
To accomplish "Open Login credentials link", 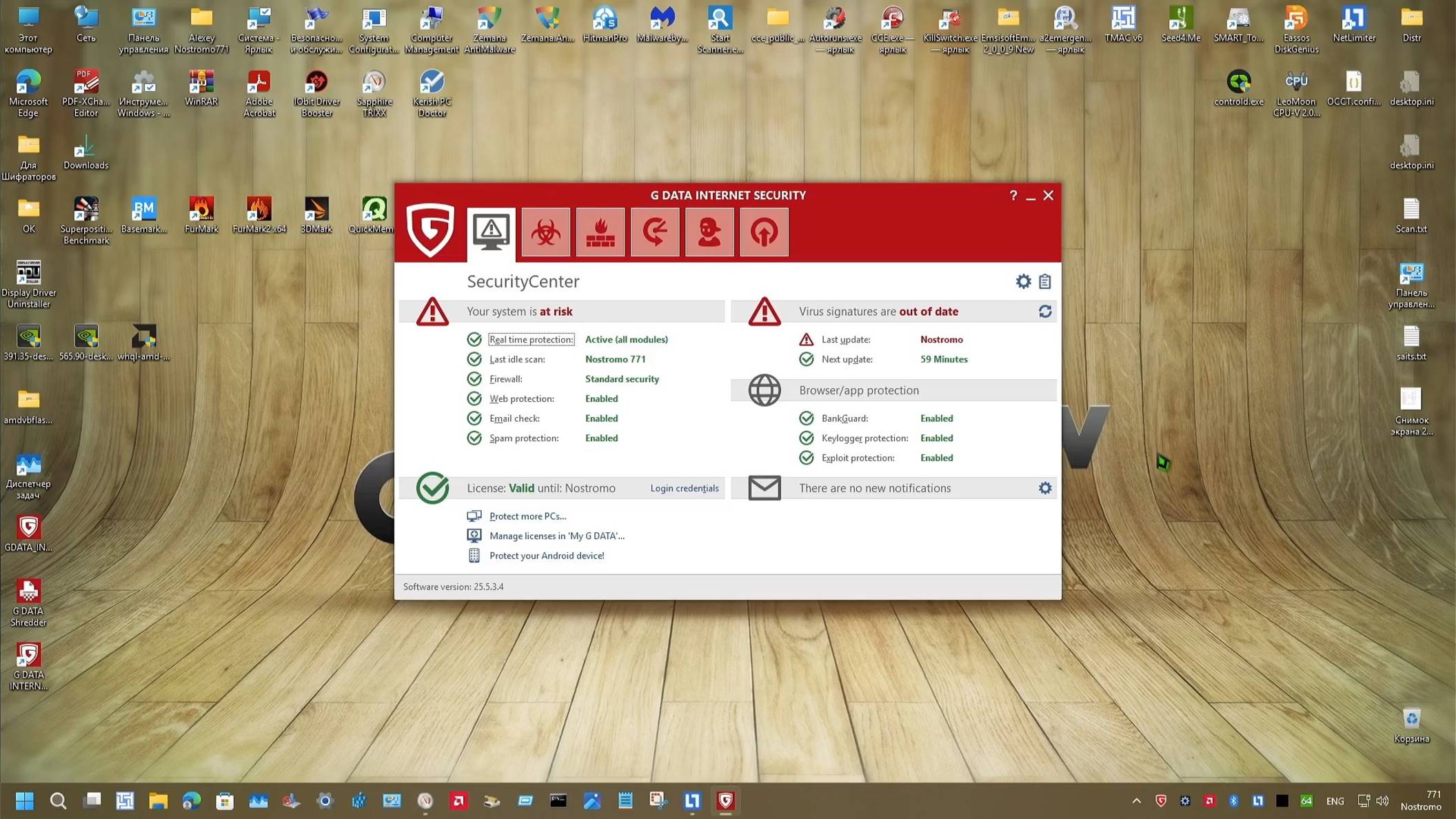I will [x=684, y=488].
